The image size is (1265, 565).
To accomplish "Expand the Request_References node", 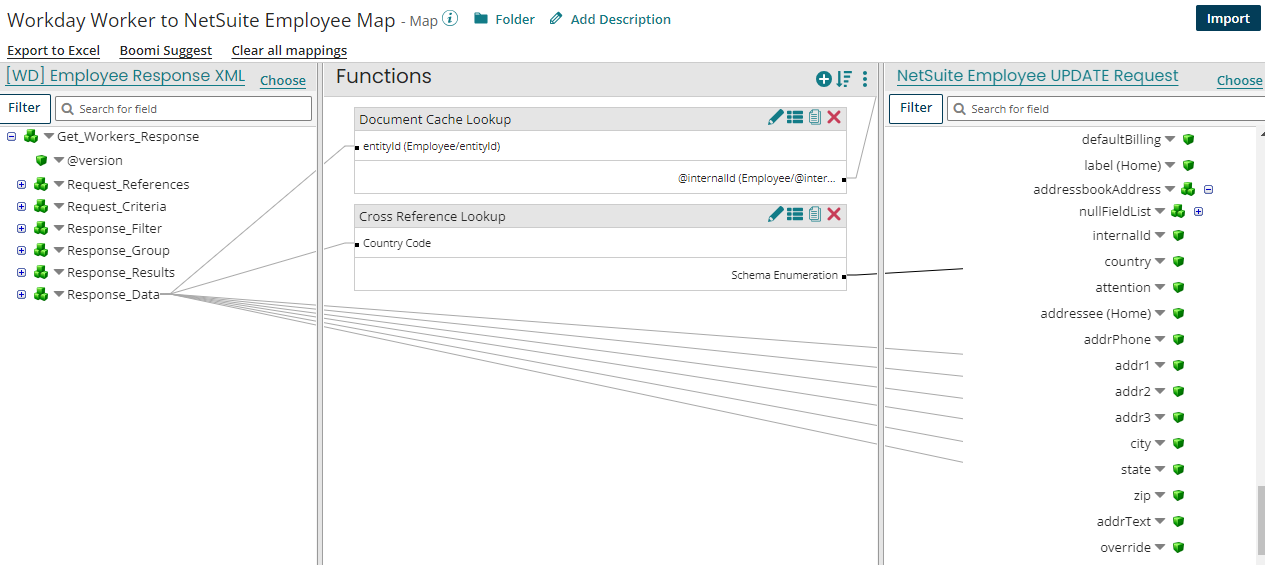I will [x=22, y=184].
